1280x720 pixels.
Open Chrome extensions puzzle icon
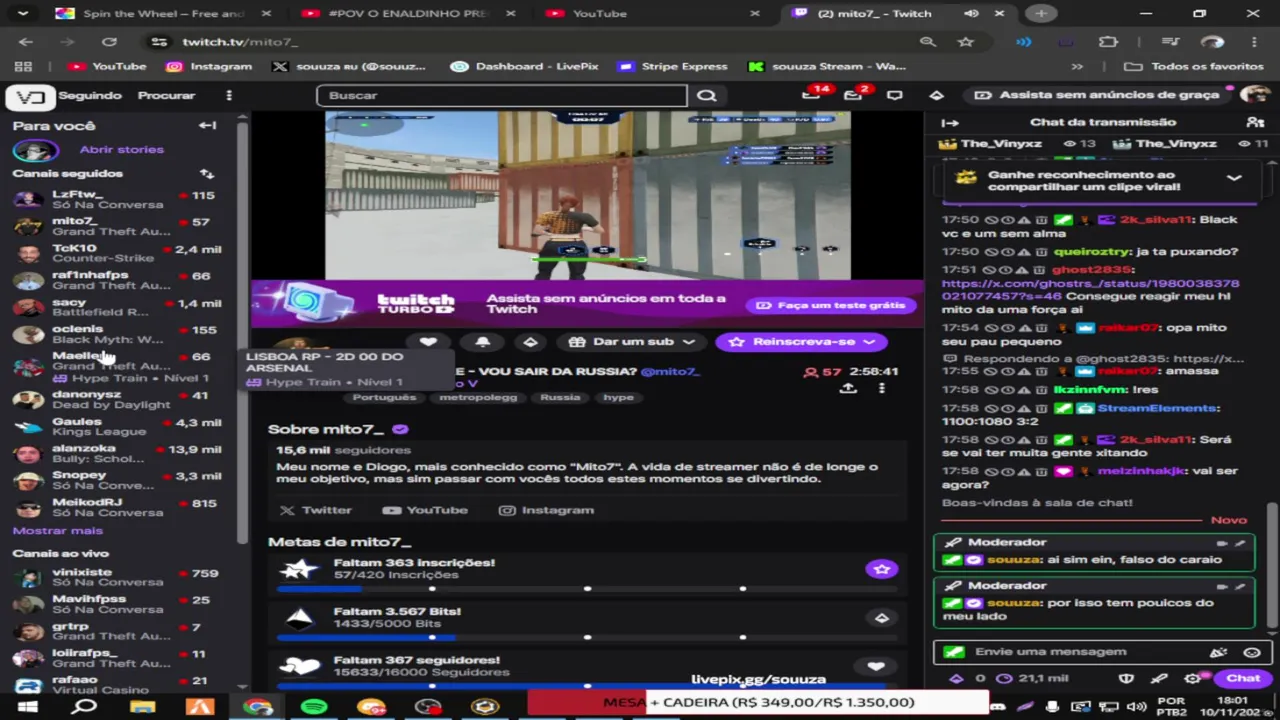click(1108, 42)
